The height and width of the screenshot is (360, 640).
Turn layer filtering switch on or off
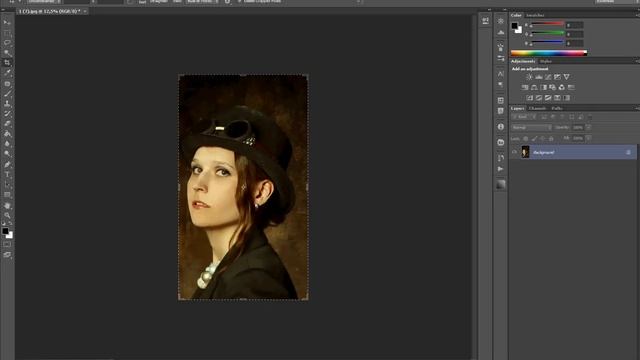(589, 117)
